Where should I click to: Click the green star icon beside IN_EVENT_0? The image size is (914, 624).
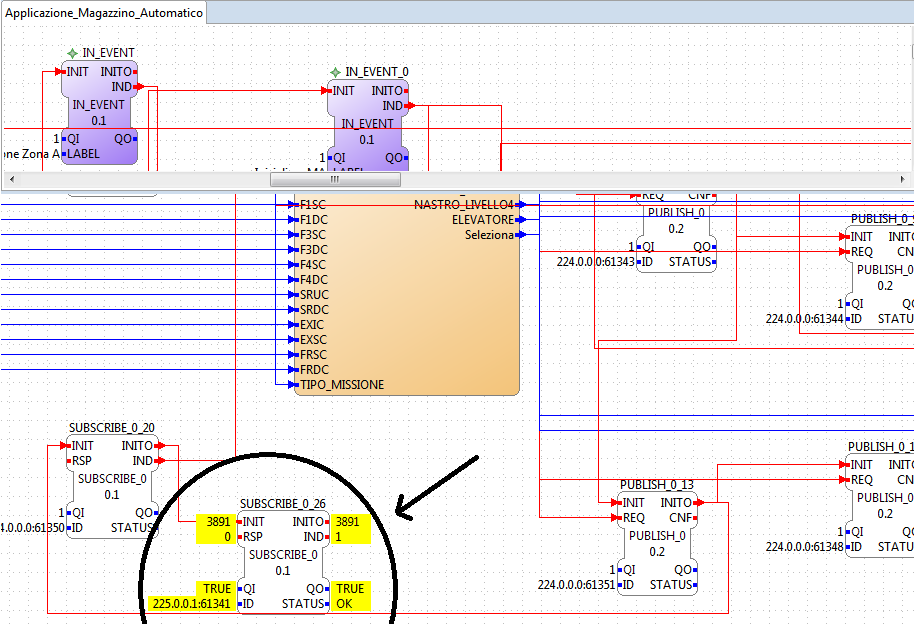click(x=335, y=72)
